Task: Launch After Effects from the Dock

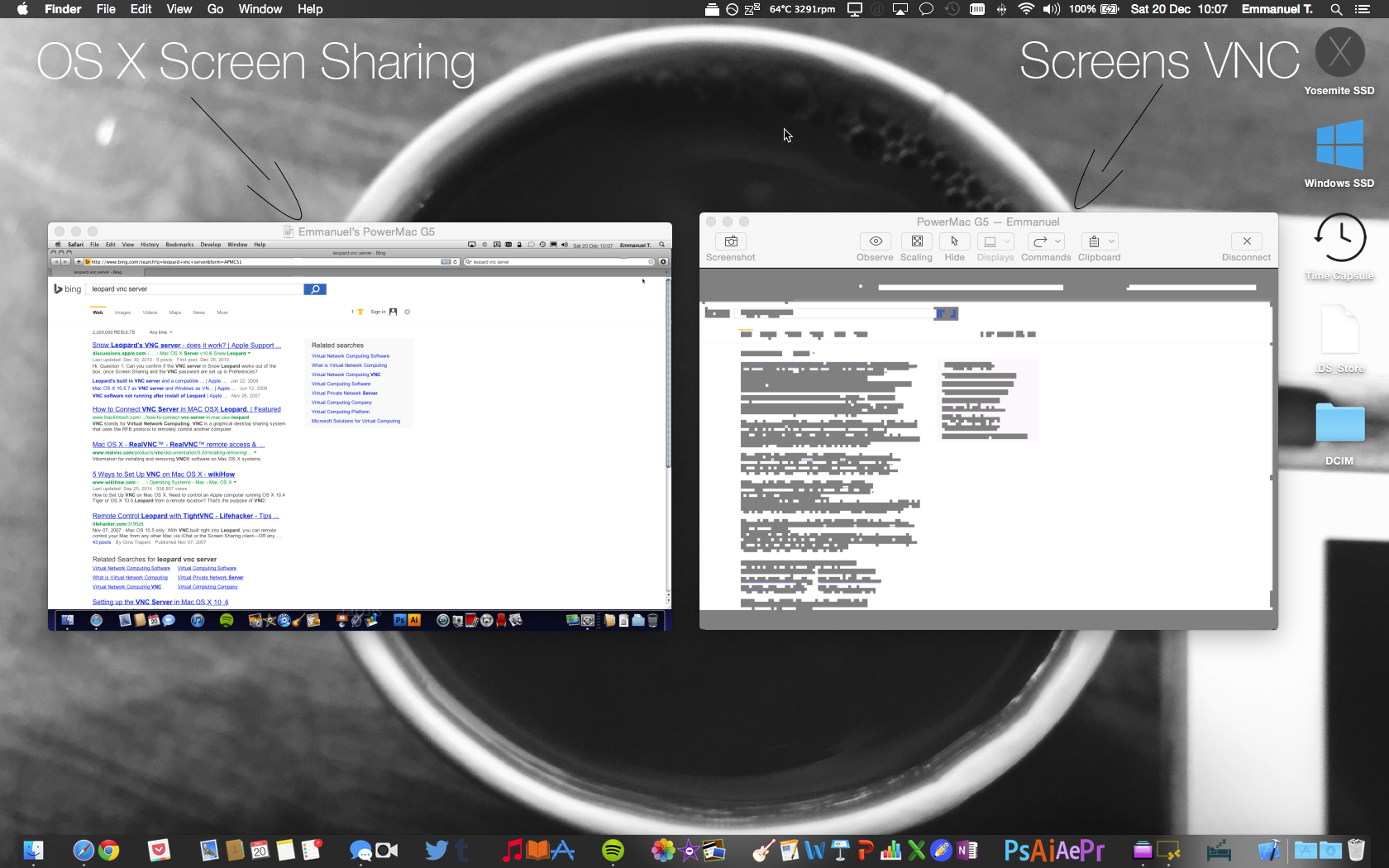Action: click(x=1067, y=850)
